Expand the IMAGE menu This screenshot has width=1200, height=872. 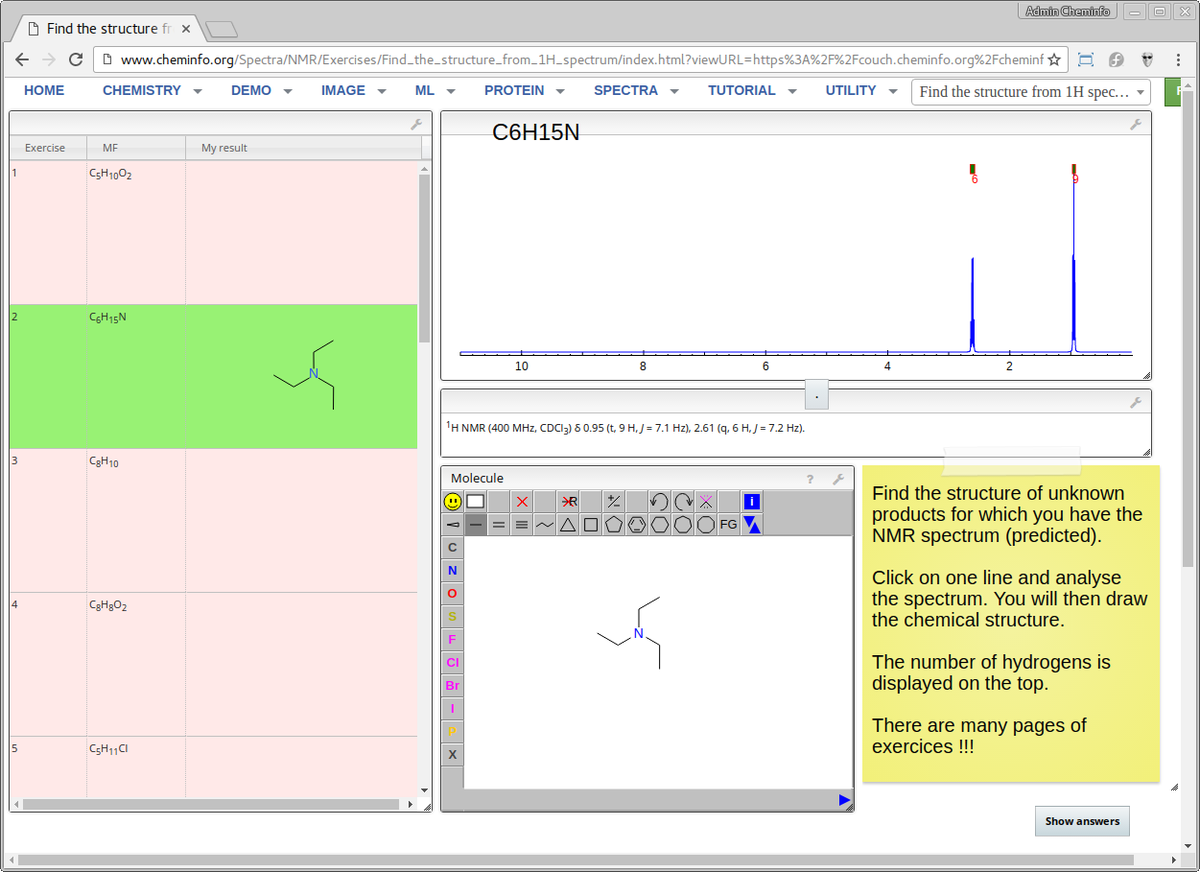(353, 90)
